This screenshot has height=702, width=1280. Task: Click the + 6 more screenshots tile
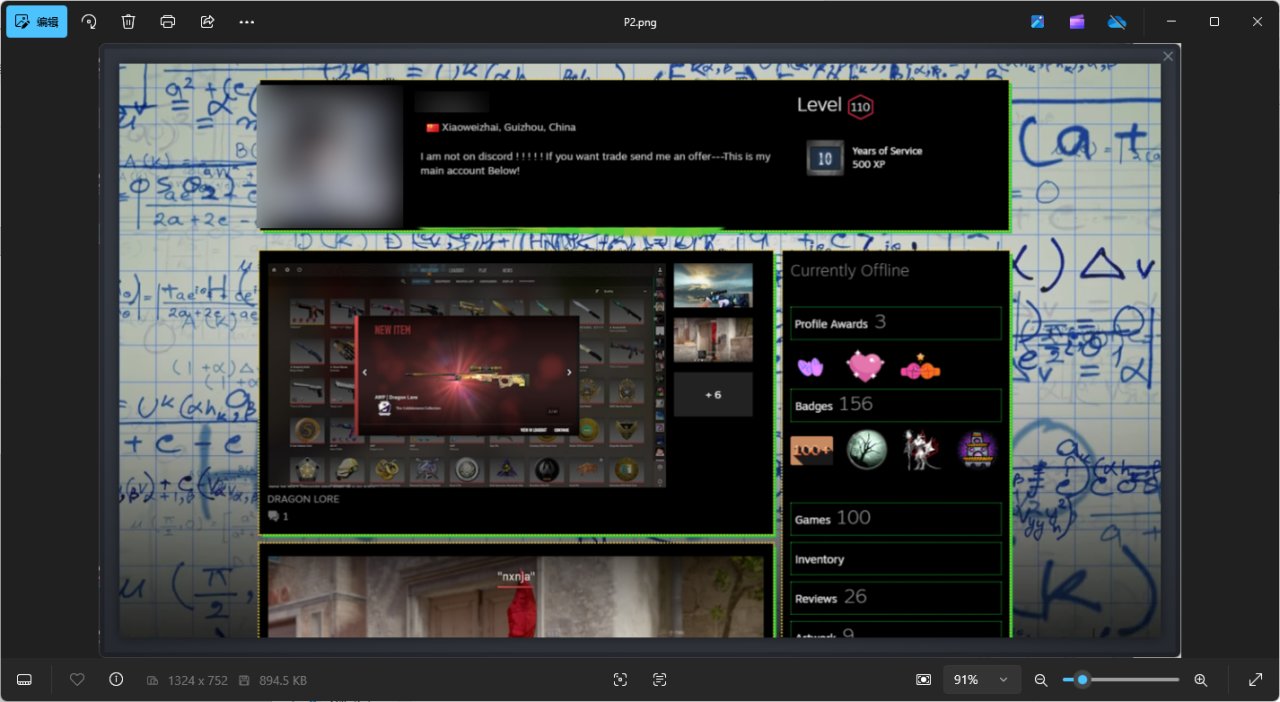point(713,394)
